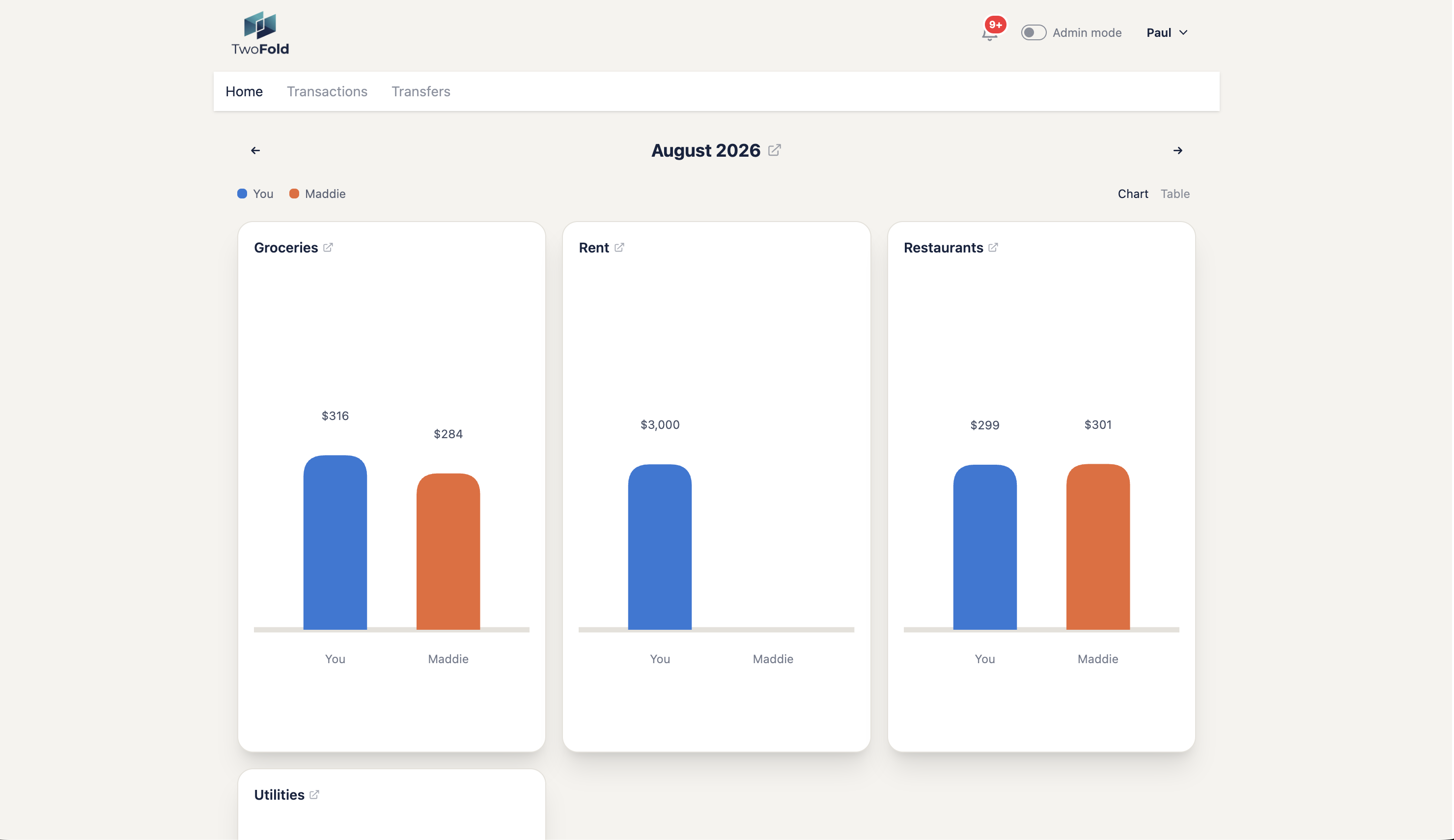The width and height of the screenshot is (1454, 840).
Task: Click the $316 Groceries value
Action: click(x=335, y=416)
